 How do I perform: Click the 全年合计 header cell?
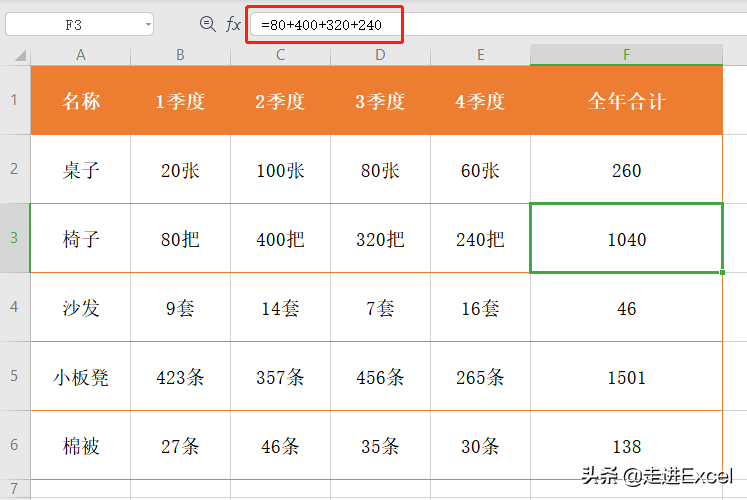[x=626, y=100]
